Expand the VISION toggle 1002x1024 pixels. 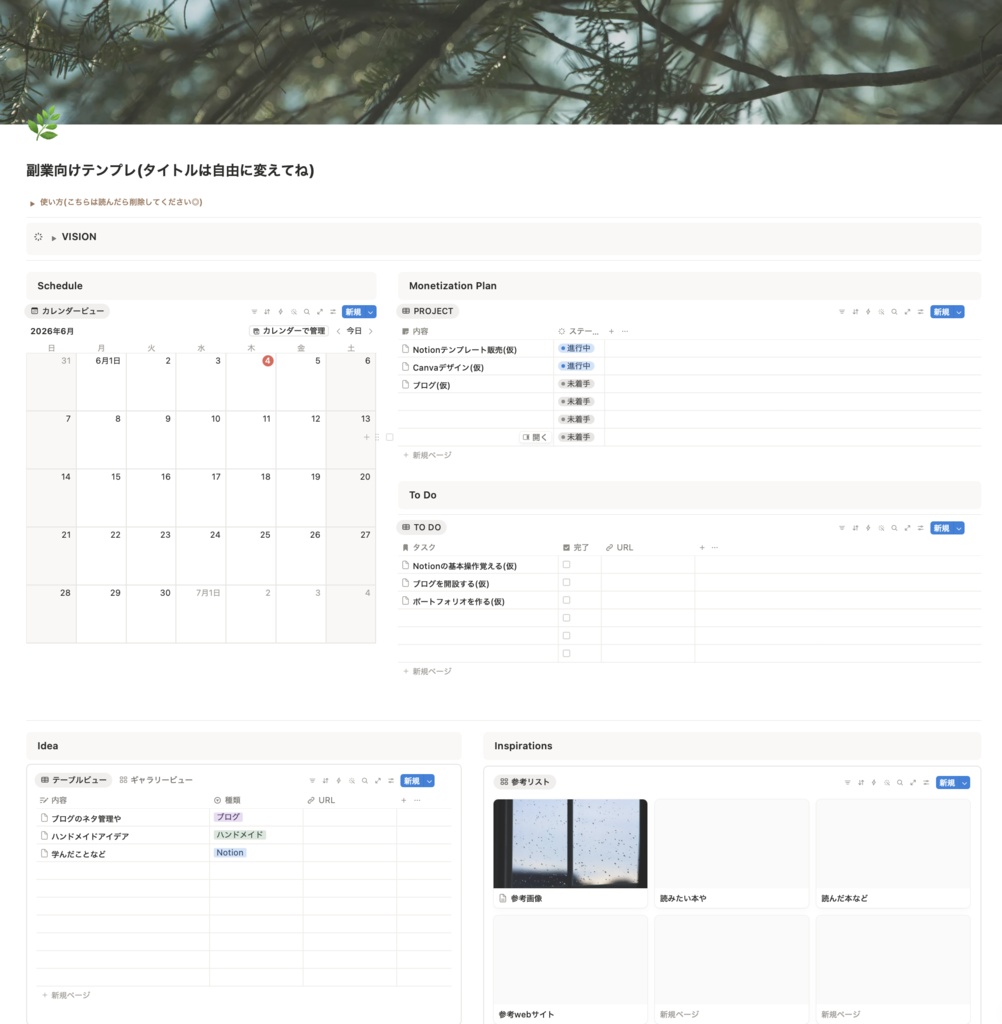pyautogui.click(x=54, y=238)
